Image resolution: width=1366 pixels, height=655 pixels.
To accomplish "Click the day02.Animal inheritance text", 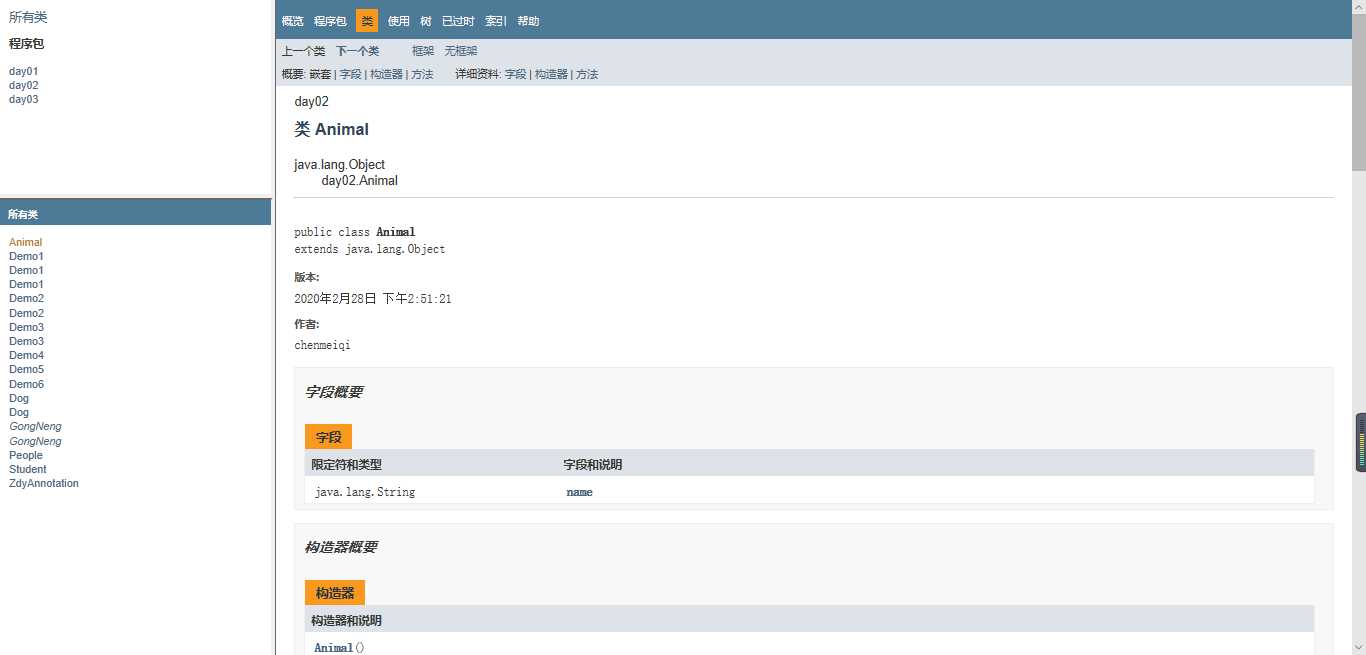I will pos(360,181).
